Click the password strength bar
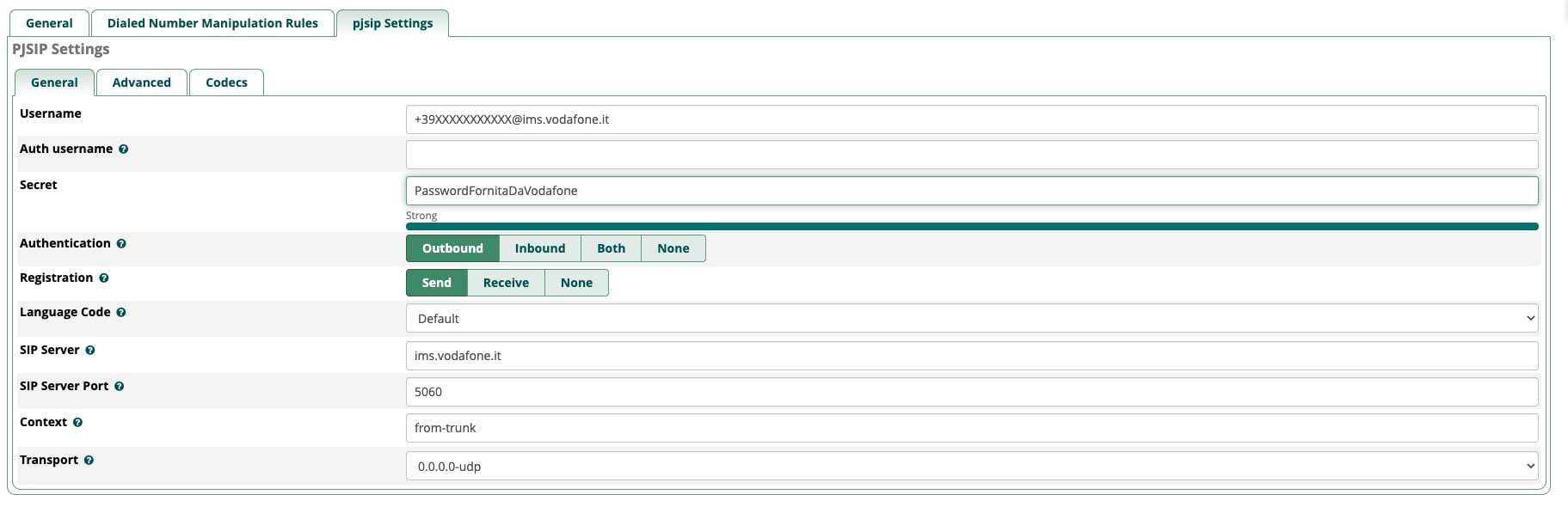 tap(971, 227)
